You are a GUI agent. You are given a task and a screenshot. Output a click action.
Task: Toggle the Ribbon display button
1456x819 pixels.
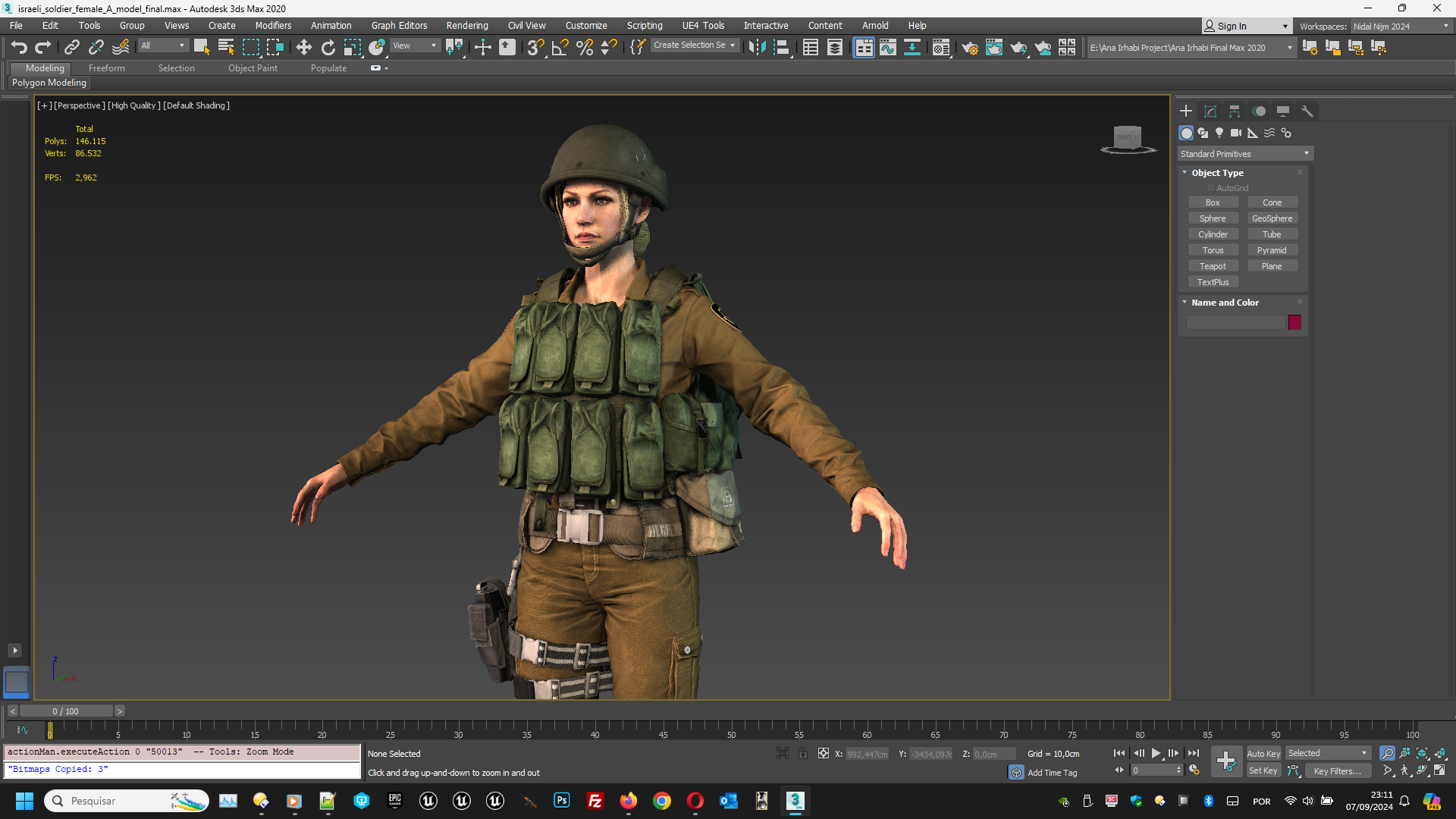point(864,48)
